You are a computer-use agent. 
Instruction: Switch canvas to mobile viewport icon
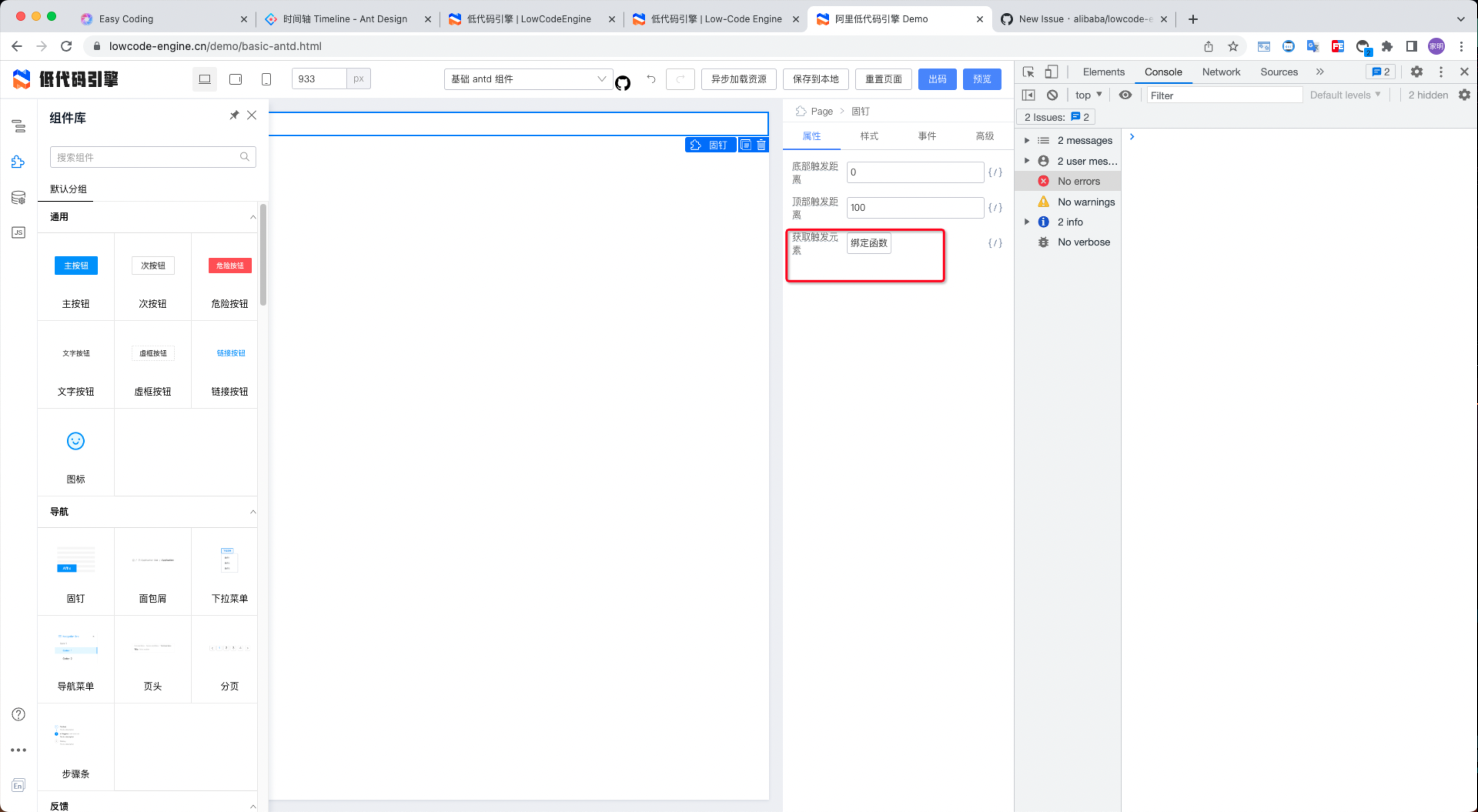pyautogui.click(x=266, y=79)
